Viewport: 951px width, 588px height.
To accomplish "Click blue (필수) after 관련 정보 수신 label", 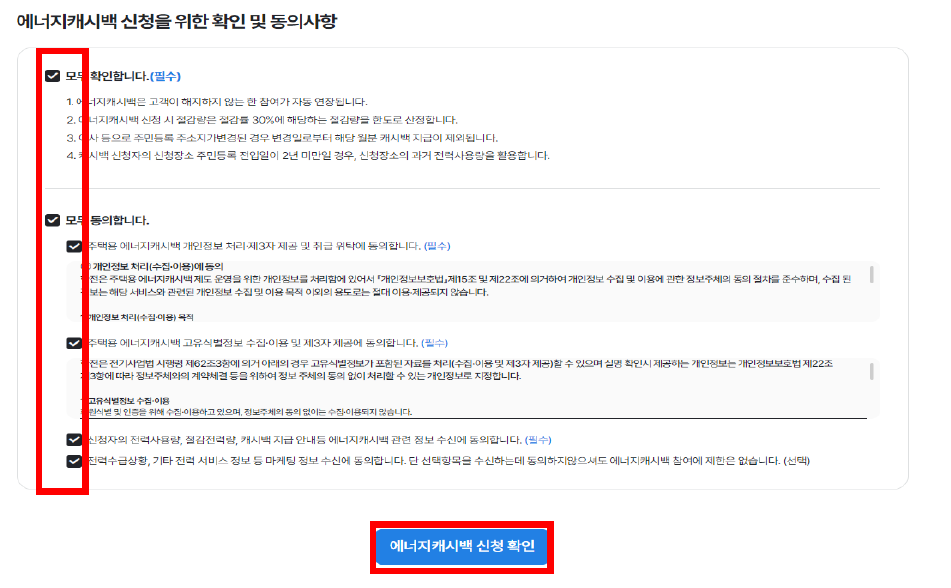I will pyautogui.click(x=538, y=439).
